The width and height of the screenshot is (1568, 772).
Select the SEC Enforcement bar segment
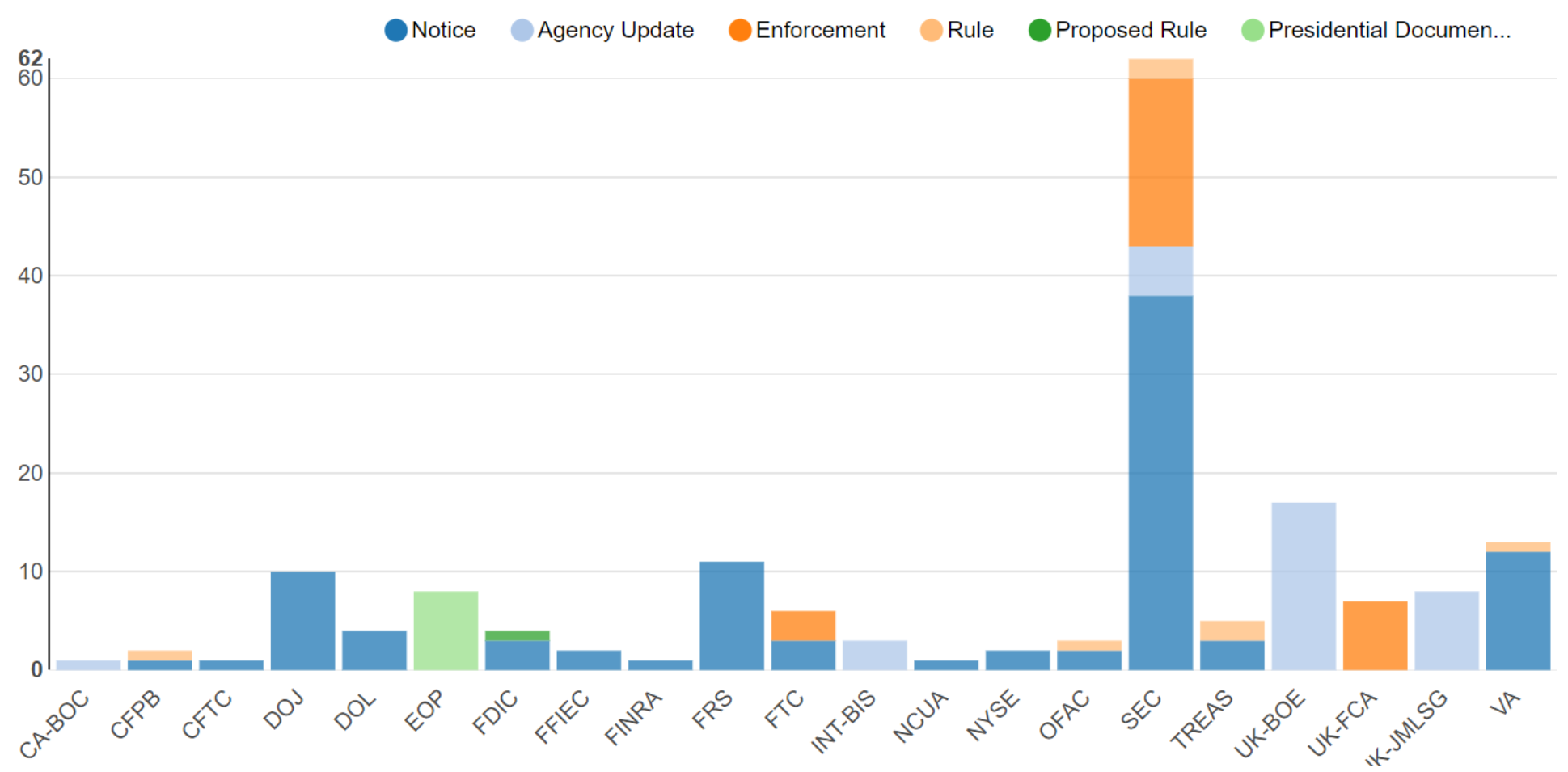pyautogui.click(x=1160, y=162)
